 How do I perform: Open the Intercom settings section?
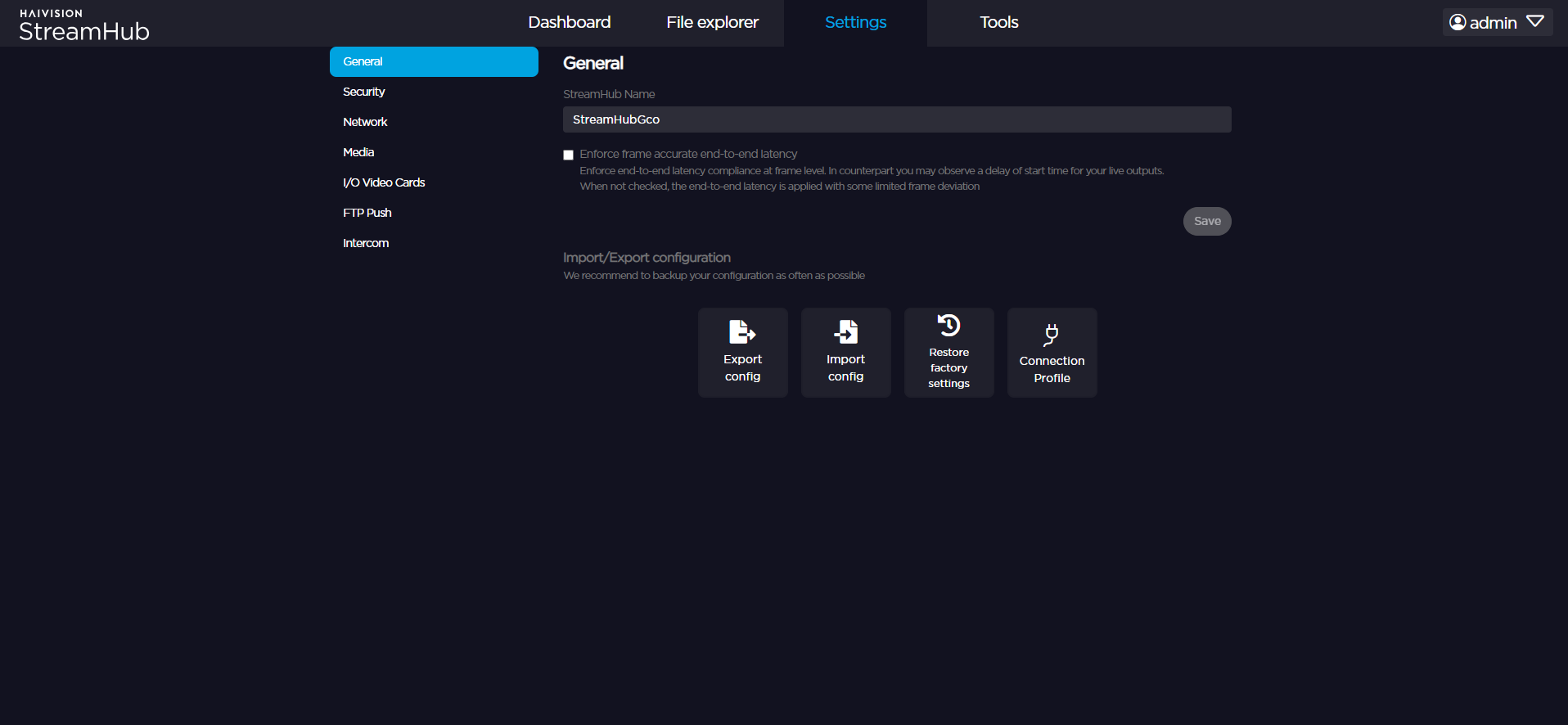tap(366, 243)
